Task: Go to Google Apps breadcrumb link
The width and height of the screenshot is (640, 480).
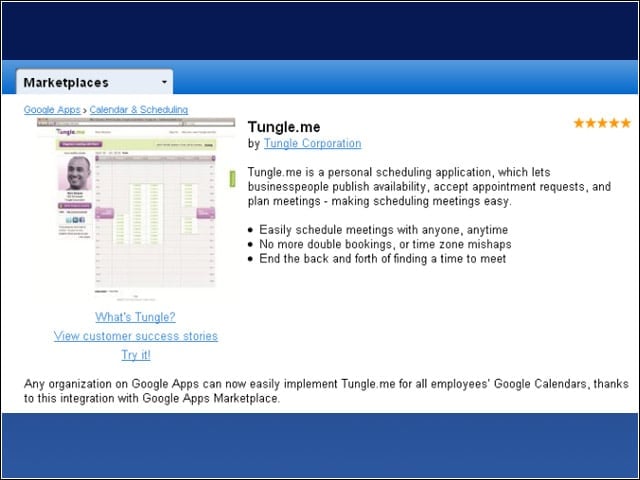Action: pos(52,109)
